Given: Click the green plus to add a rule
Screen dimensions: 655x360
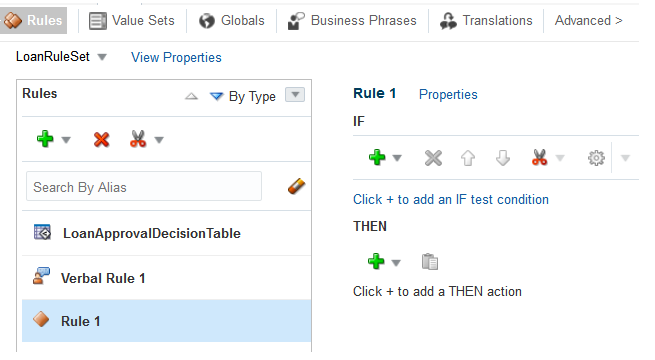Looking at the screenshot, I should click(45, 139).
